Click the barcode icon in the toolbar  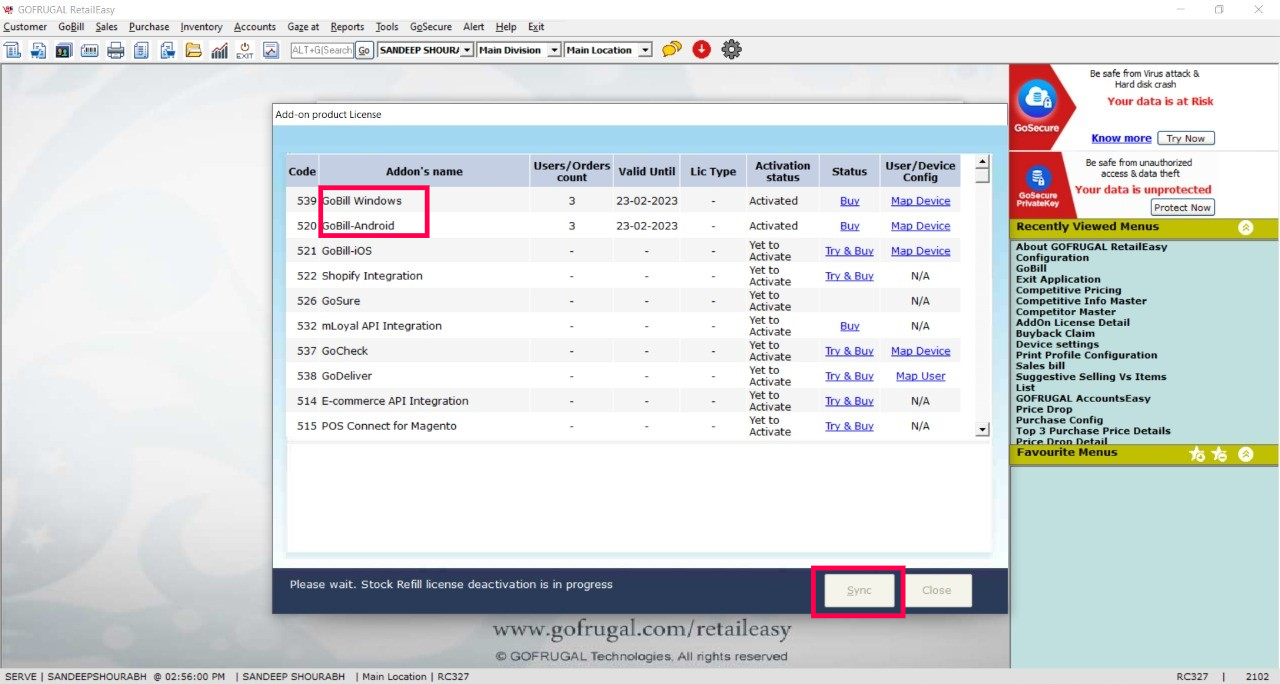tap(89, 50)
